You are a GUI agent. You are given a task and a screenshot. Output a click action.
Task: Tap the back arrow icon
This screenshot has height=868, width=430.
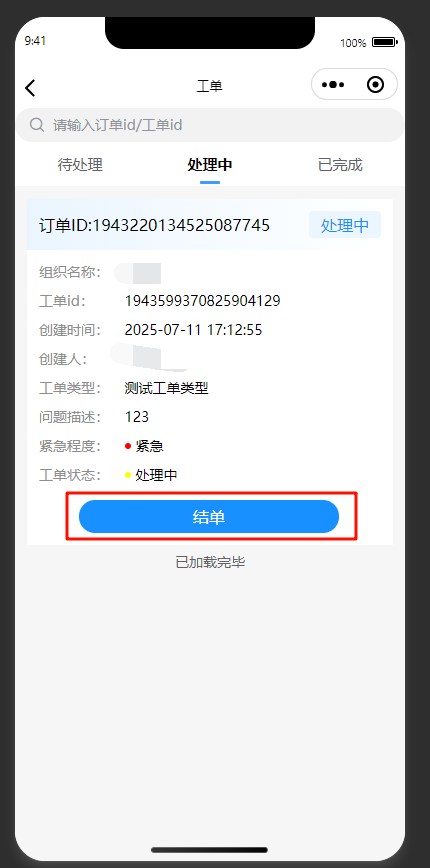[x=30, y=87]
